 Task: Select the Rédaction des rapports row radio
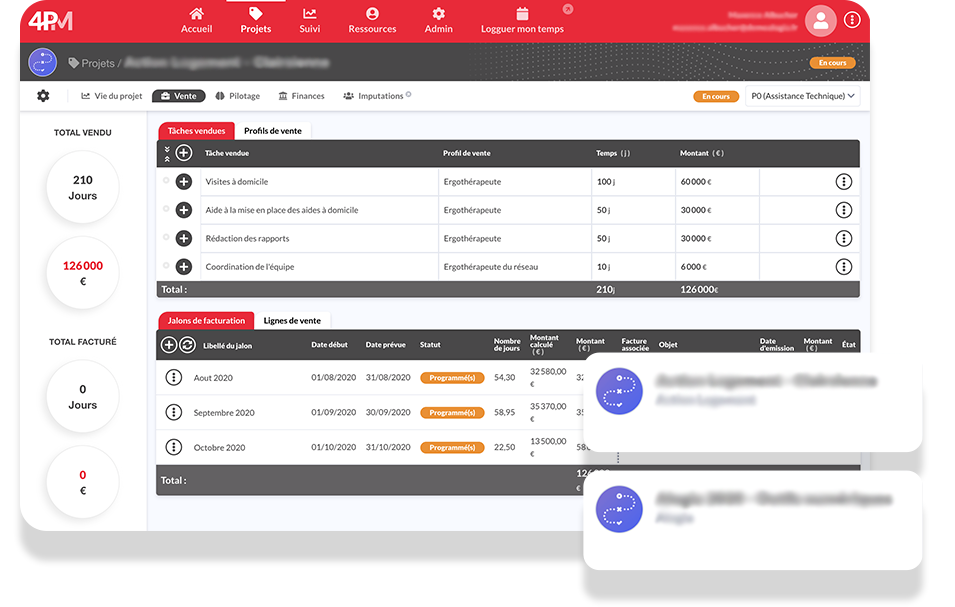pos(166,238)
